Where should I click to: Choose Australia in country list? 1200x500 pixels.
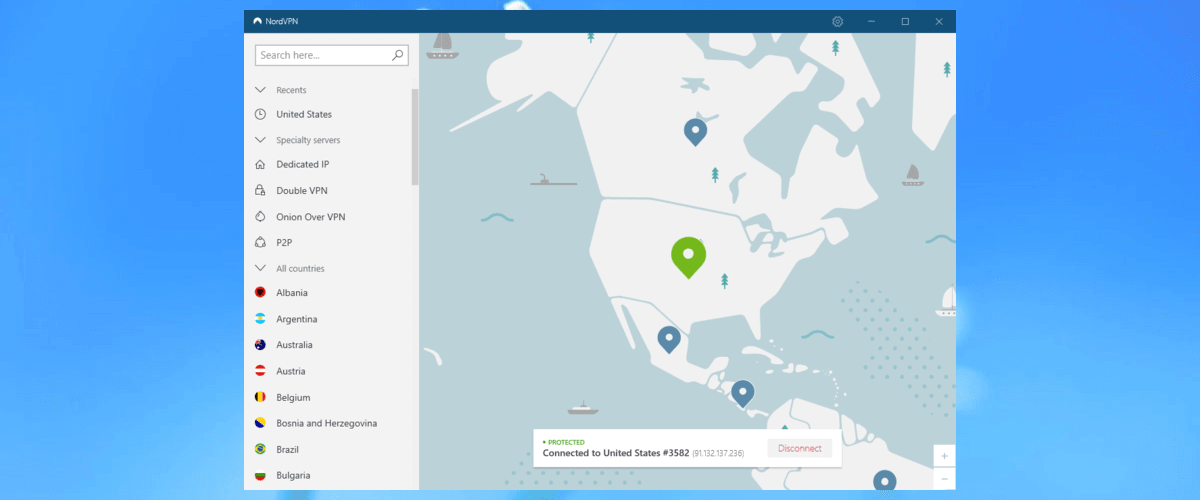coord(295,345)
